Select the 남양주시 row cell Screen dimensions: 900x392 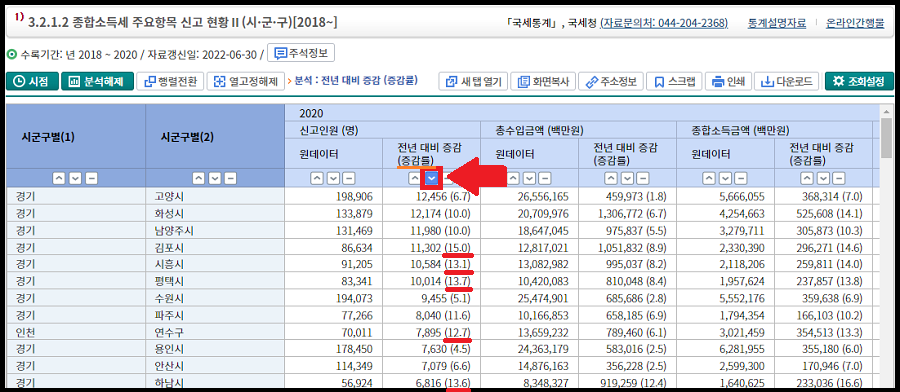[x=215, y=231]
